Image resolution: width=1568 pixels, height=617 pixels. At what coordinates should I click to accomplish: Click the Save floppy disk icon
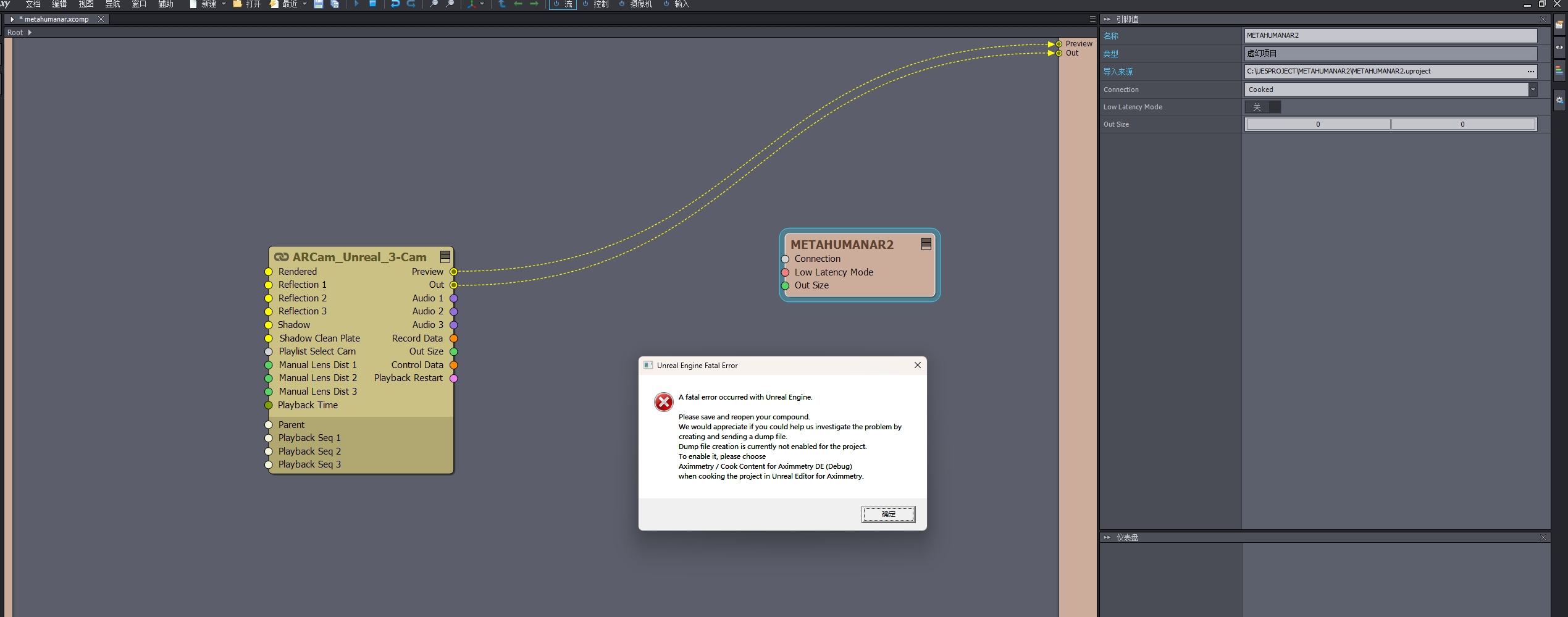(319, 4)
